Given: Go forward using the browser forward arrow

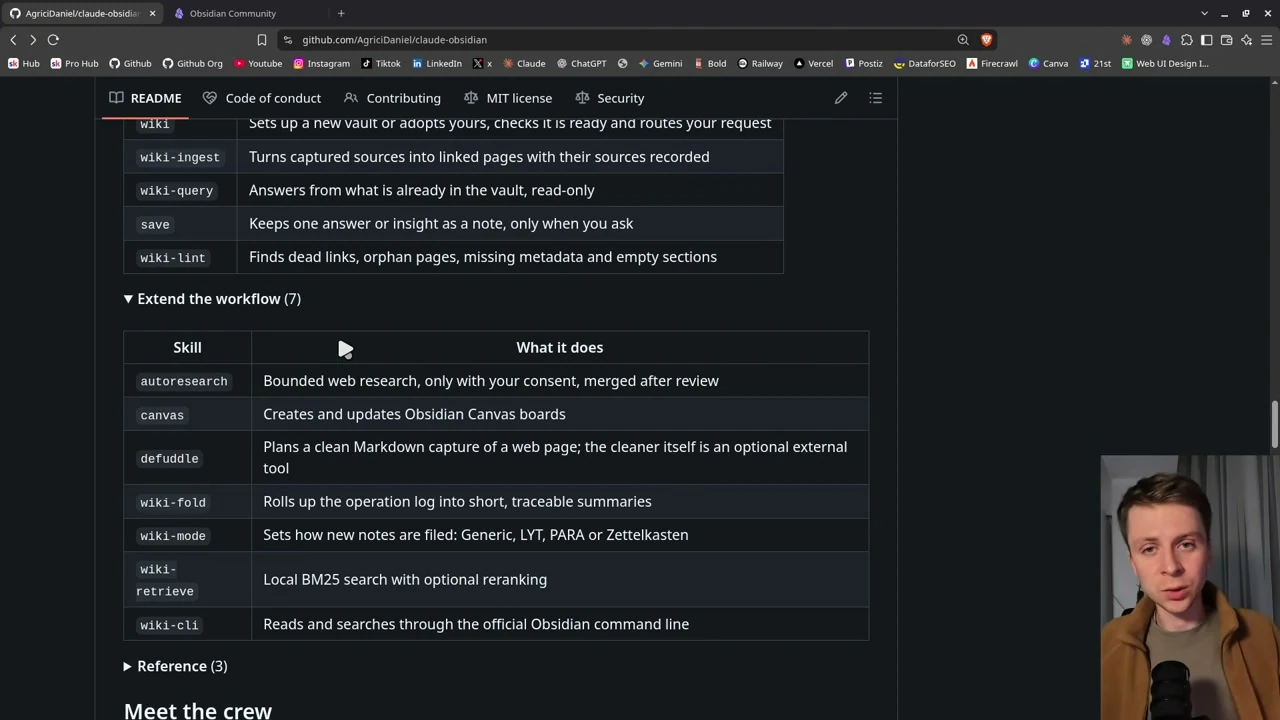Looking at the screenshot, I should click(33, 40).
